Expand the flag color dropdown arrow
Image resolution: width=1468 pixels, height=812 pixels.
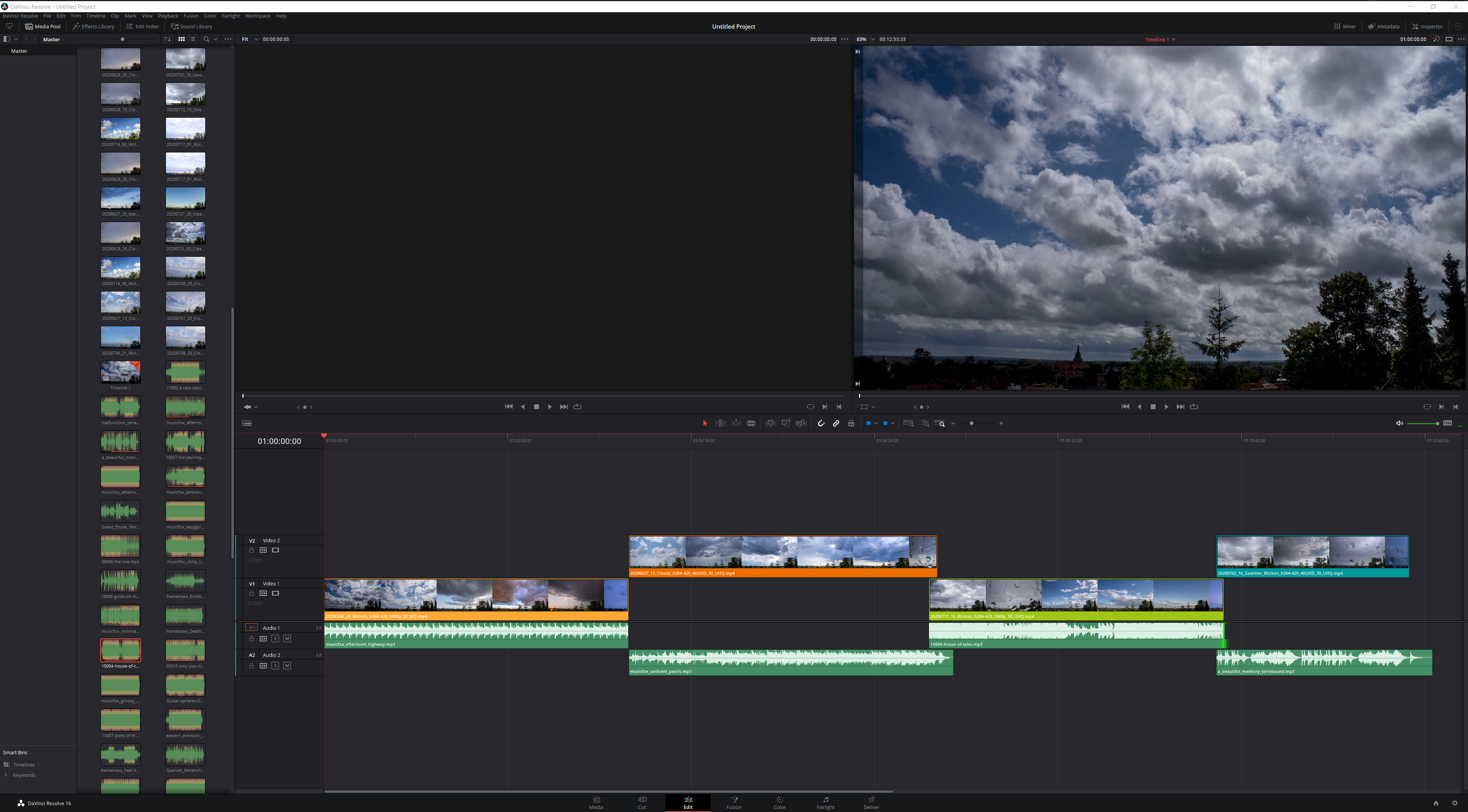(876, 423)
